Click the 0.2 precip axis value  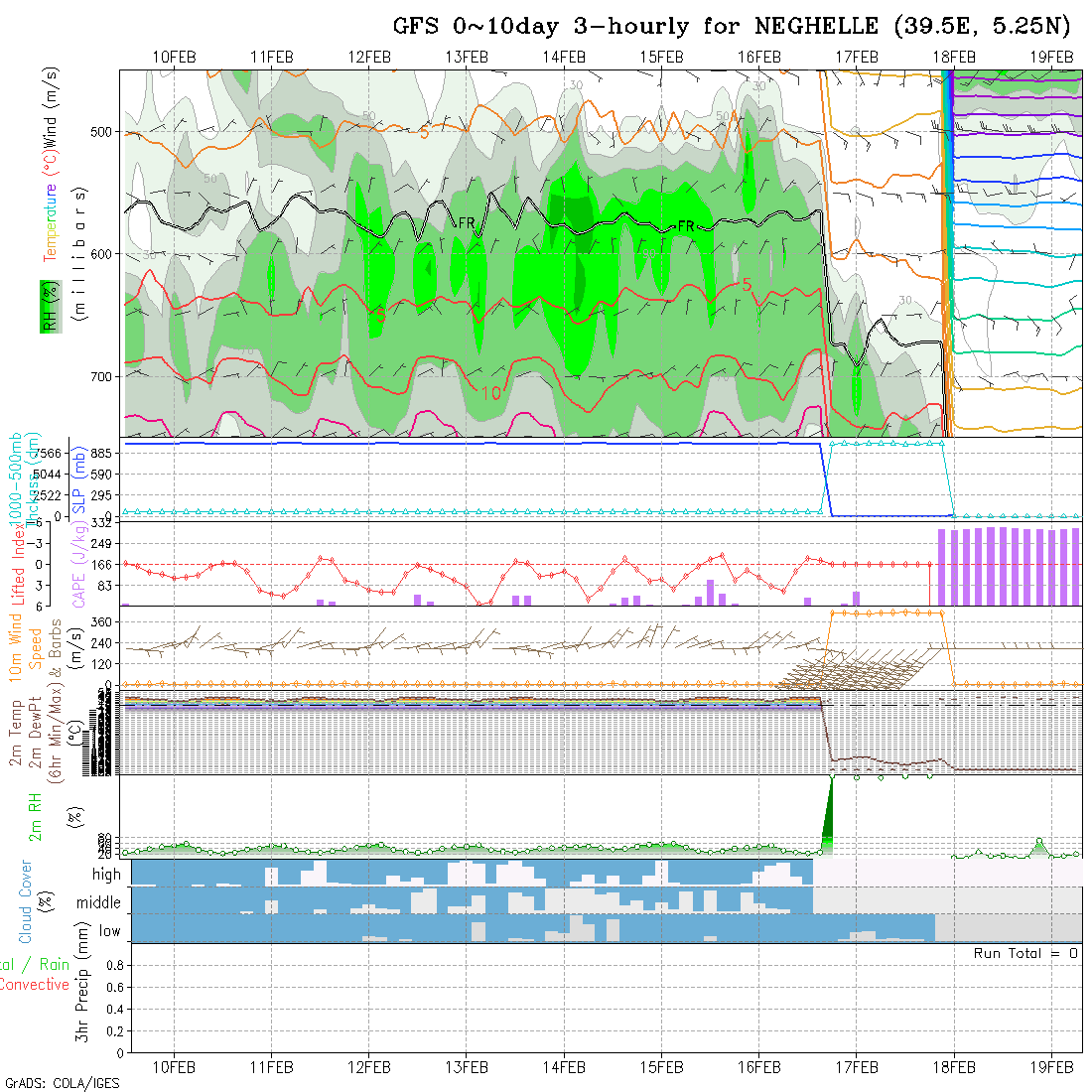(x=115, y=1031)
